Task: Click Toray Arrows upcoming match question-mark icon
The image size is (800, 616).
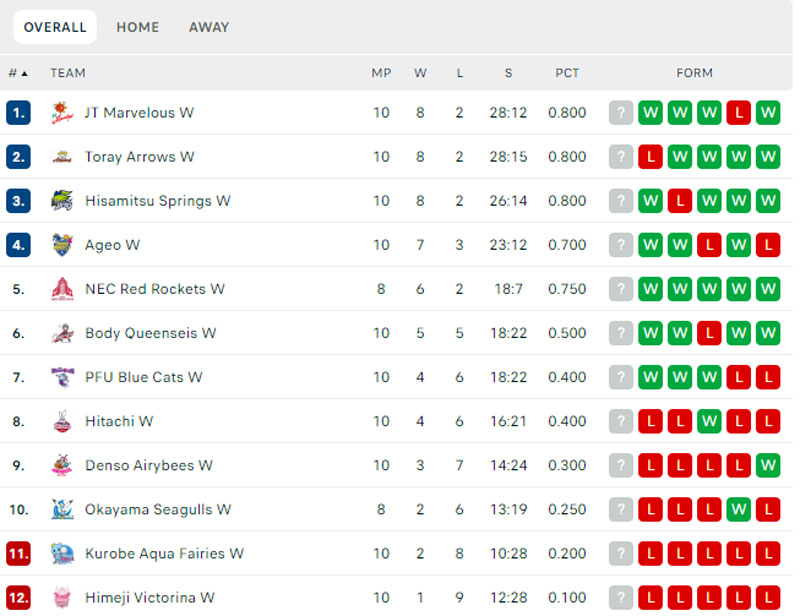Action: coord(621,157)
